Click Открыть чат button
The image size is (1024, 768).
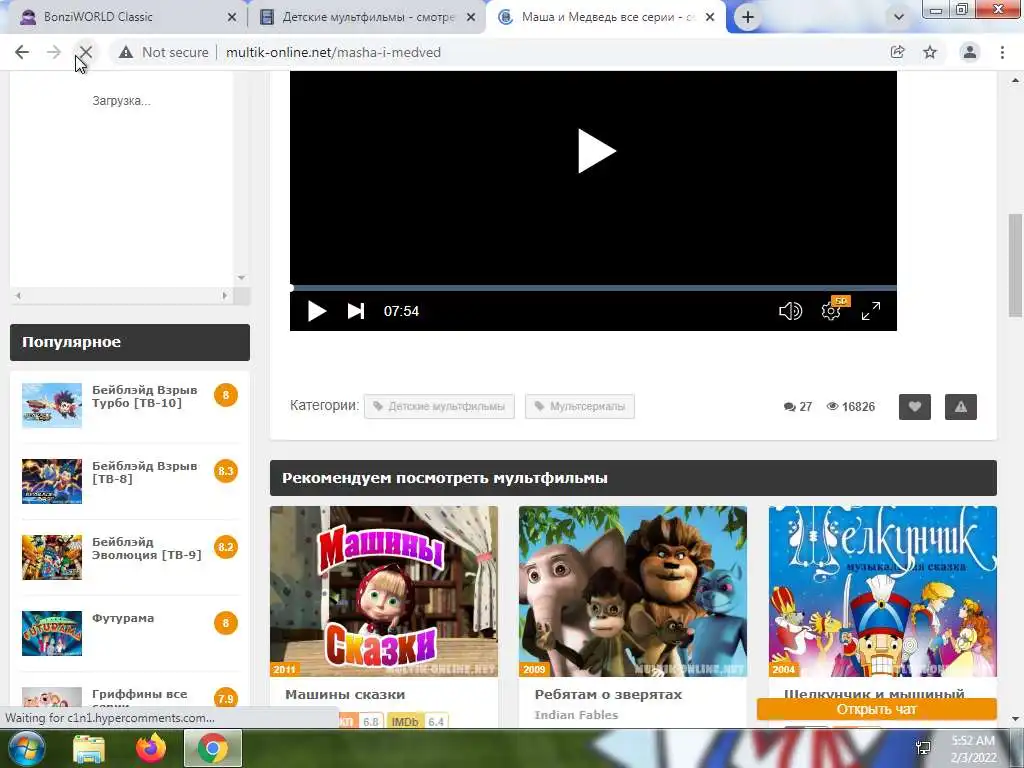coord(876,709)
